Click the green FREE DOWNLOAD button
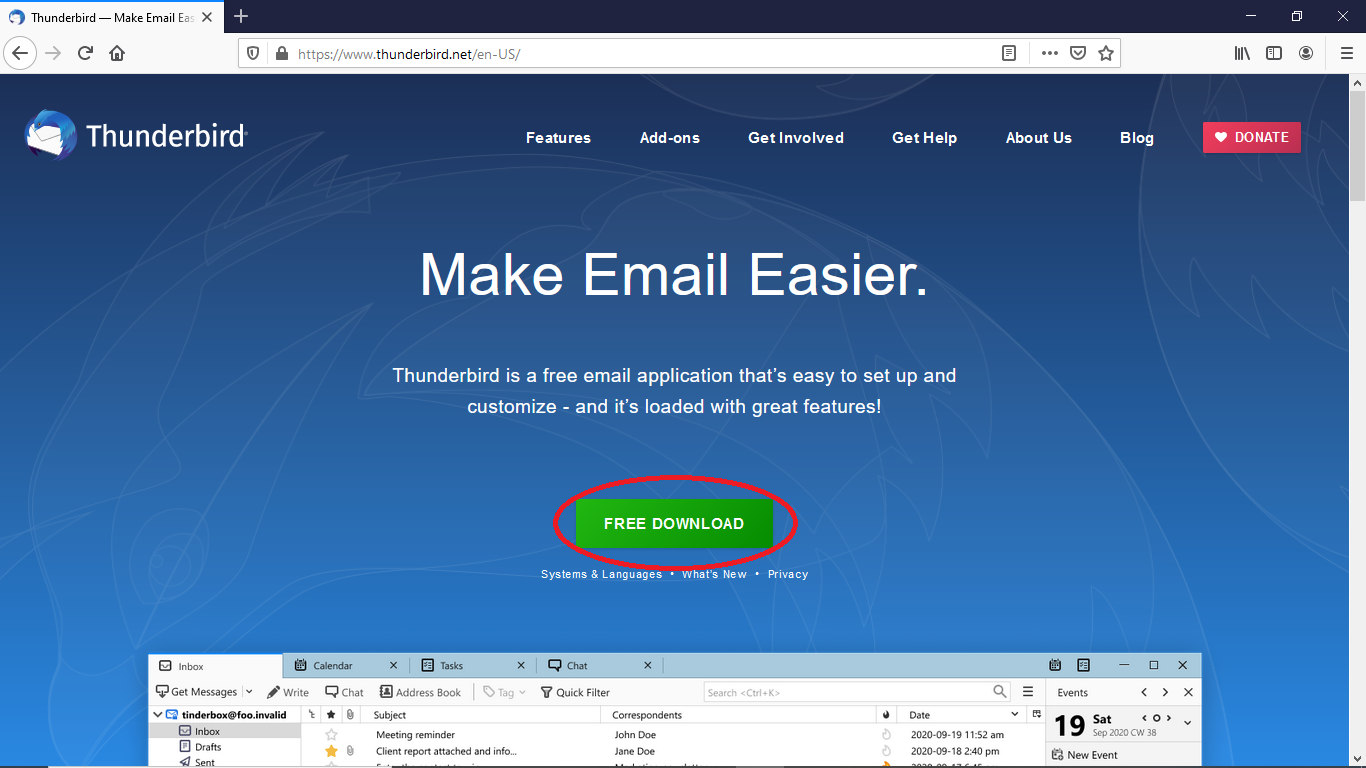 (x=674, y=523)
